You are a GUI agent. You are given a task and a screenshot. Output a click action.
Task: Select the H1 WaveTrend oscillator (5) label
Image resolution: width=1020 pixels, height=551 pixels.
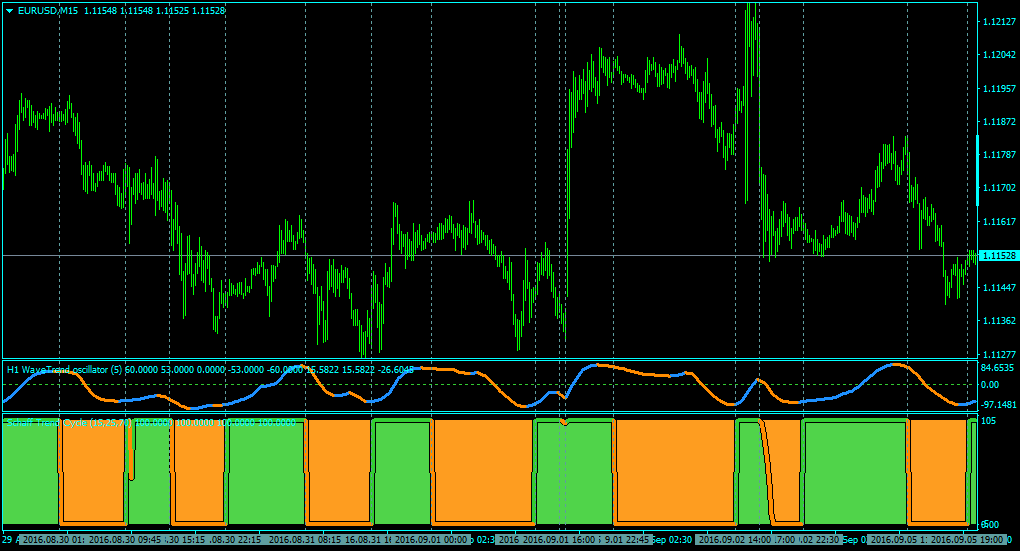pos(64,370)
